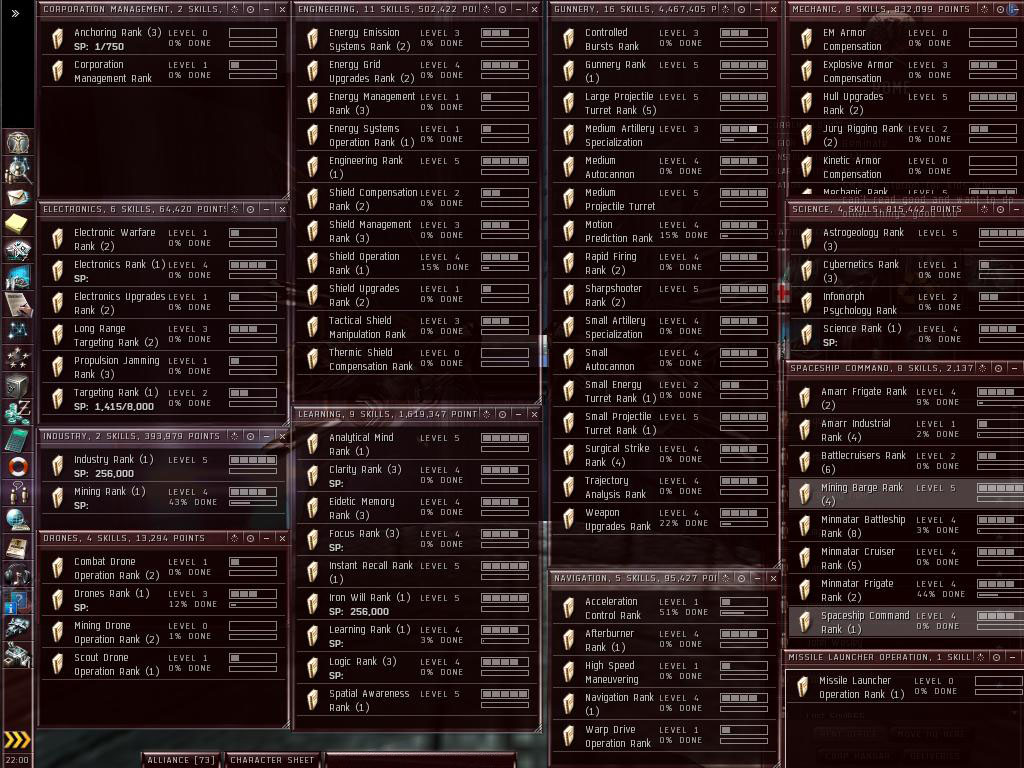Open the jukebox headphones icon
The image size is (1024, 768).
click(x=18, y=574)
